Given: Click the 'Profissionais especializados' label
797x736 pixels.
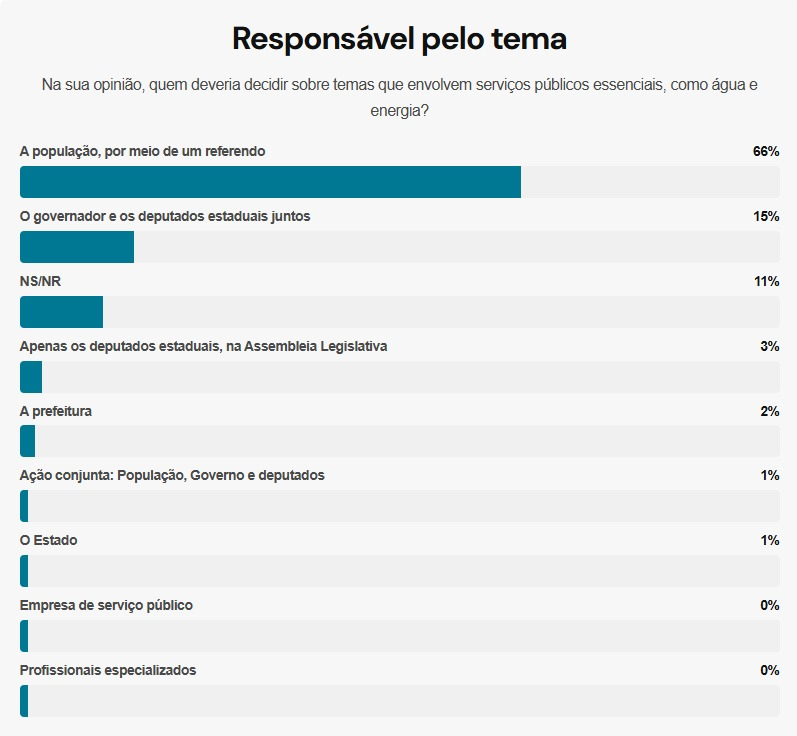Looking at the screenshot, I should 108,670.
